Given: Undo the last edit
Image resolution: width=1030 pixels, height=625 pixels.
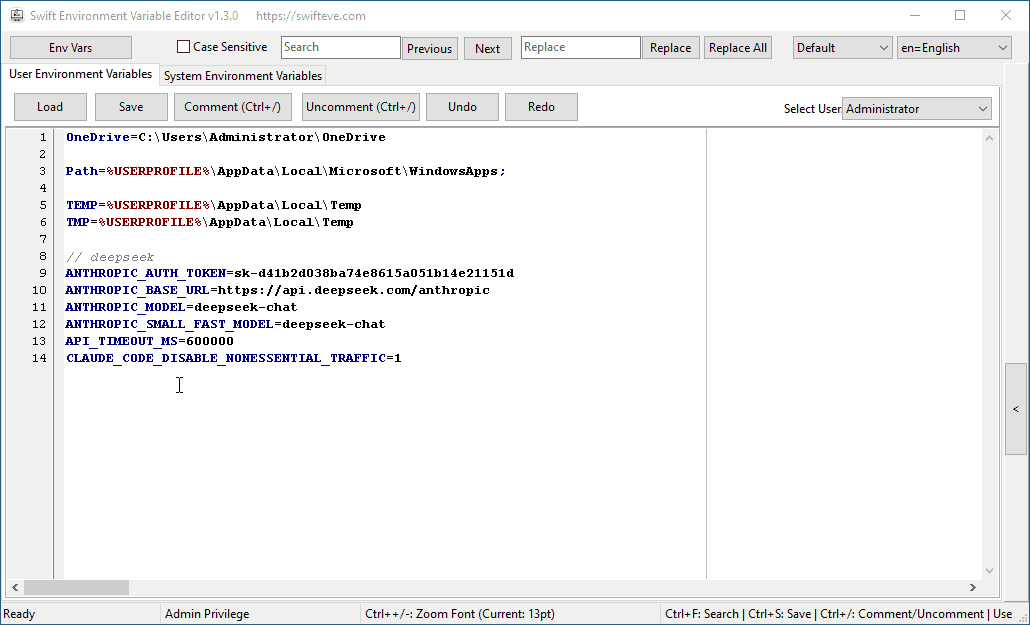Looking at the screenshot, I should [x=462, y=107].
